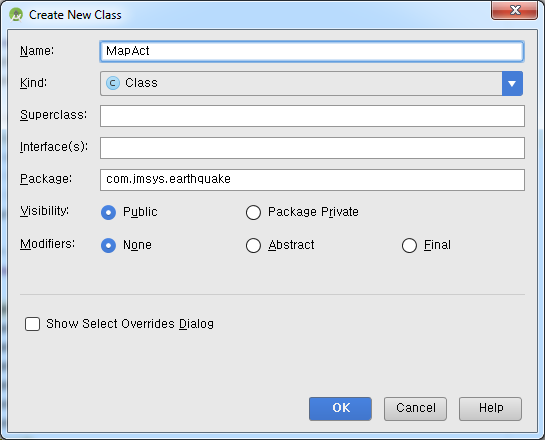Click the Android Studio icon in title bar
Image resolution: width=545 pixels, height=440 pixels.
16,15
